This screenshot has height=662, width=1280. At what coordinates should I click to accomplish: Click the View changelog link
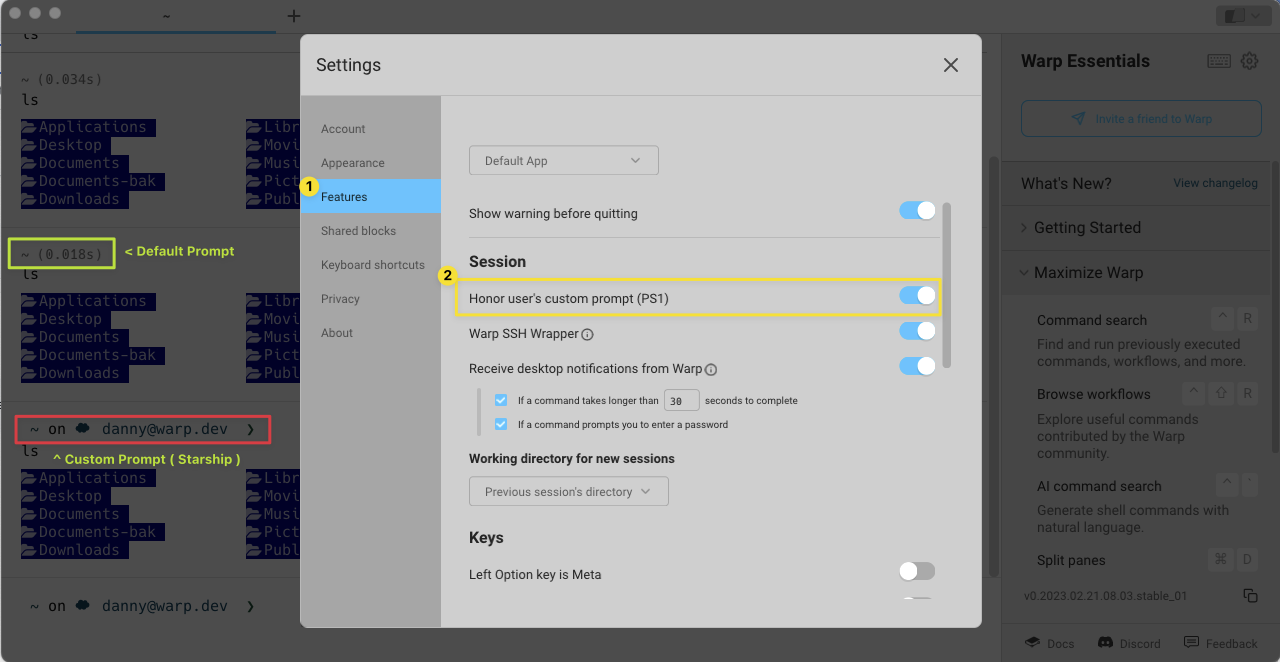click(1215, 183)
